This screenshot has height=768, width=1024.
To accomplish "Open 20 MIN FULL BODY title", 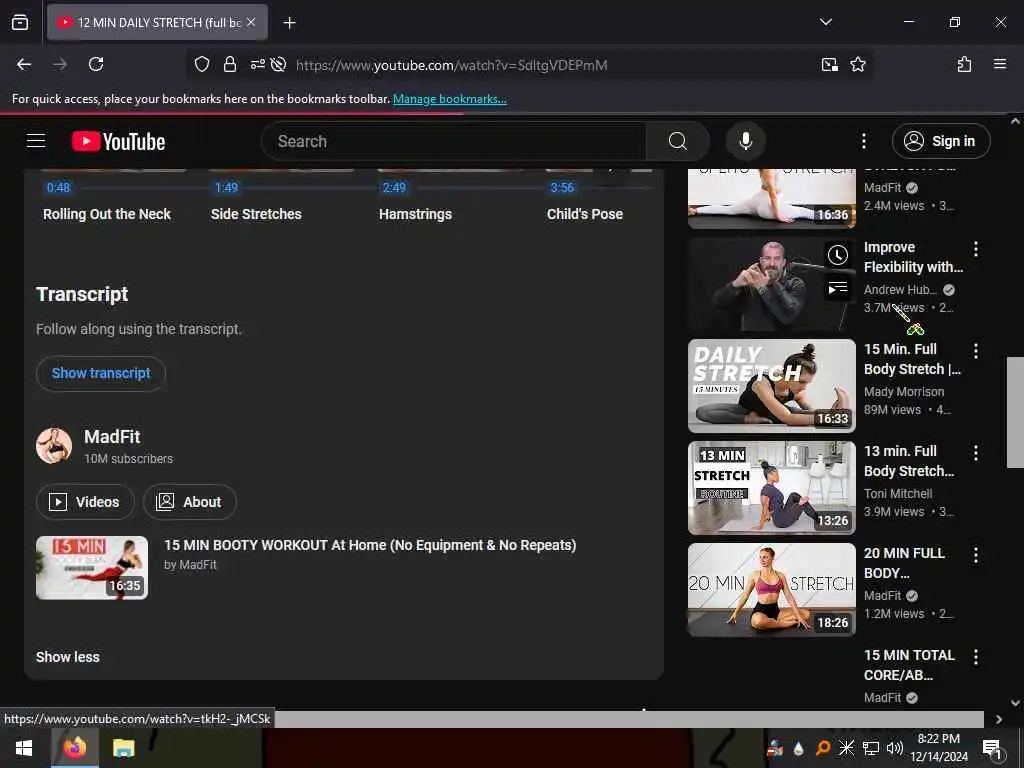I will 904,563.
